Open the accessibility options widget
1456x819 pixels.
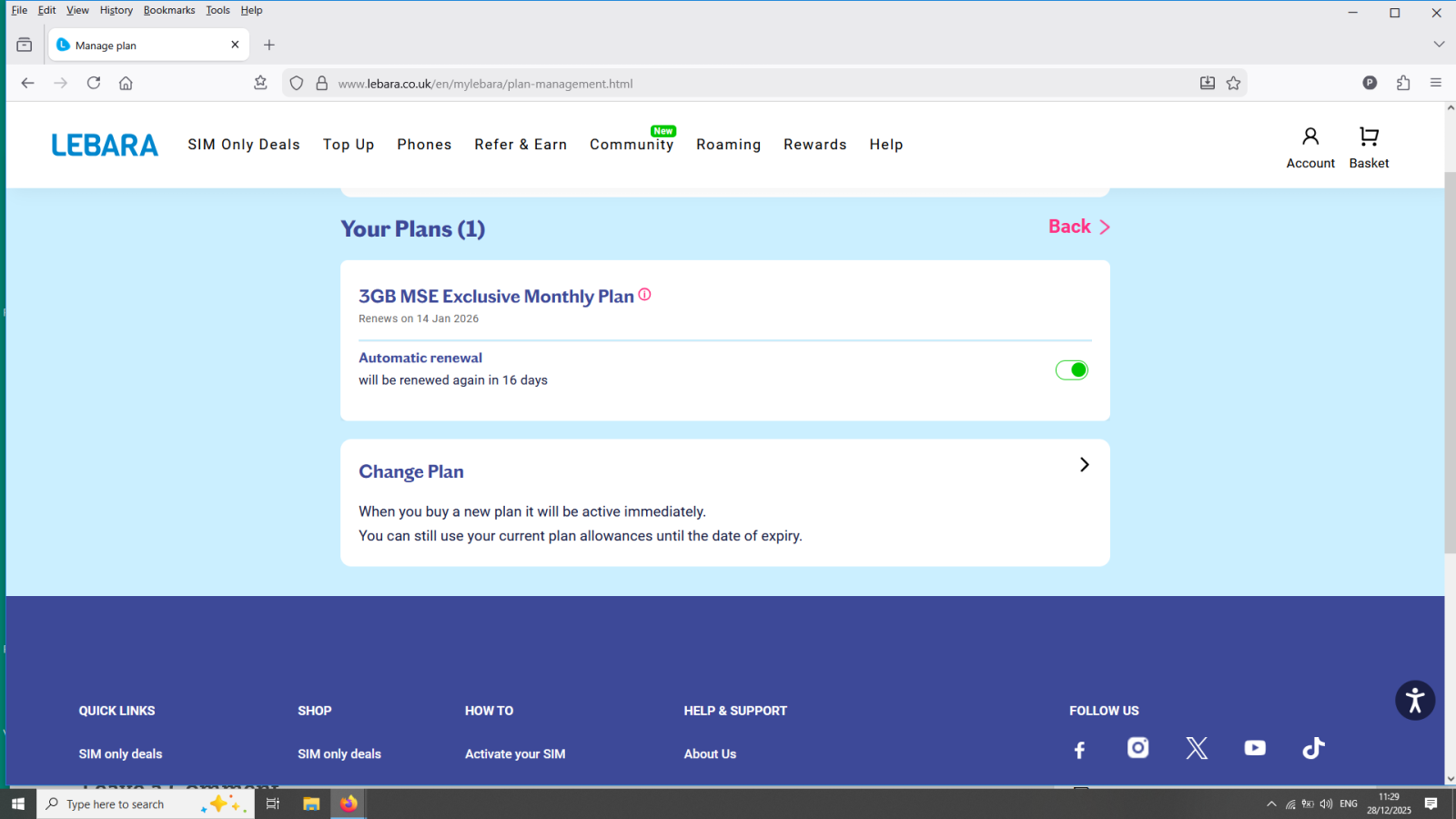tap(1414, 701)
